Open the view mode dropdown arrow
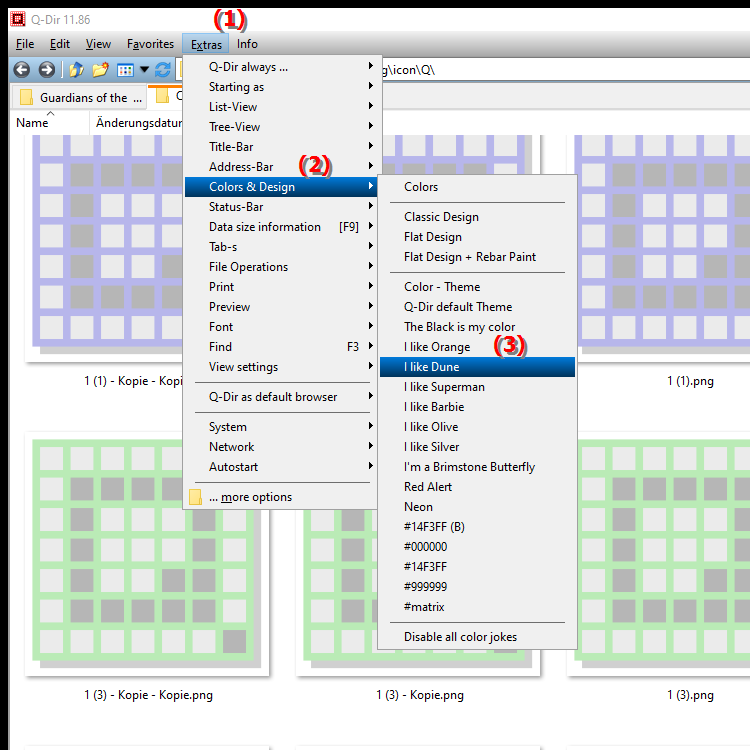This screenshot has height=750, width=750. point(144,70)
